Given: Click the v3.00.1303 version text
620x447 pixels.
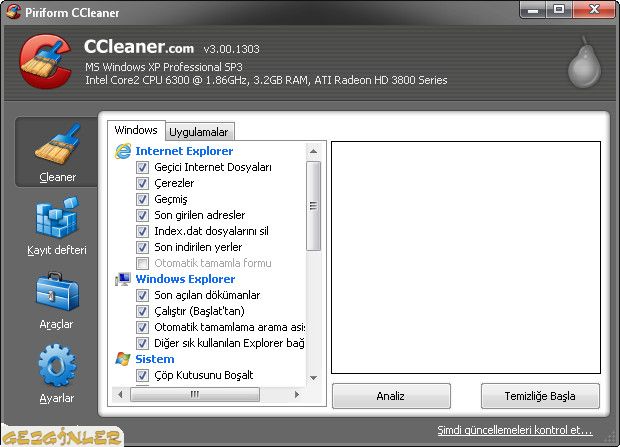Looking at the screenshot, I should pos(232,49).
